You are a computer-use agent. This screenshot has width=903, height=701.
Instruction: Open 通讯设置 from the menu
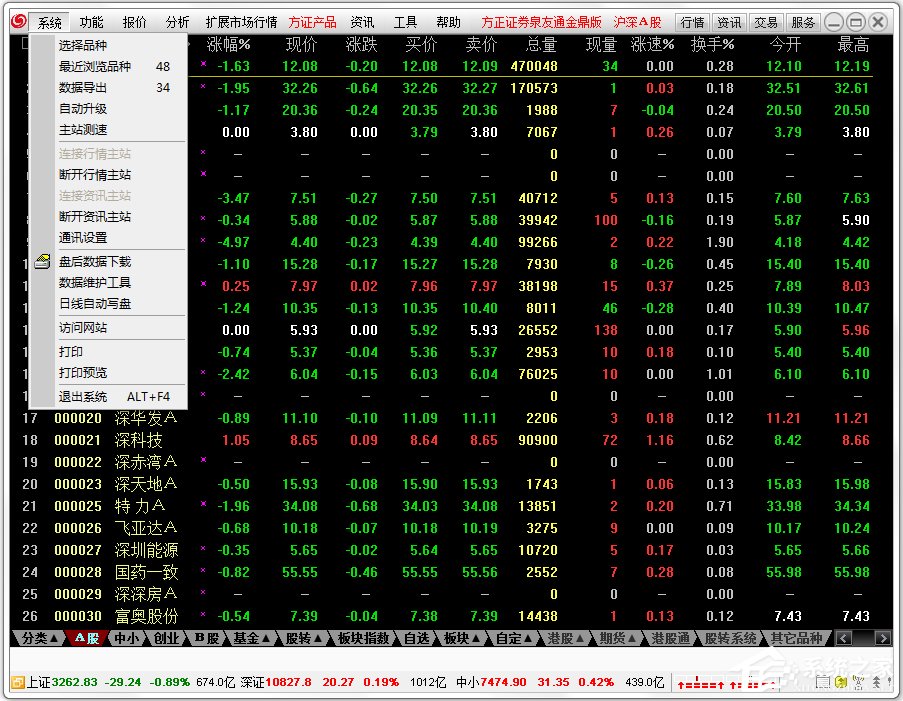pyautogui.click(x=108, y=237)
